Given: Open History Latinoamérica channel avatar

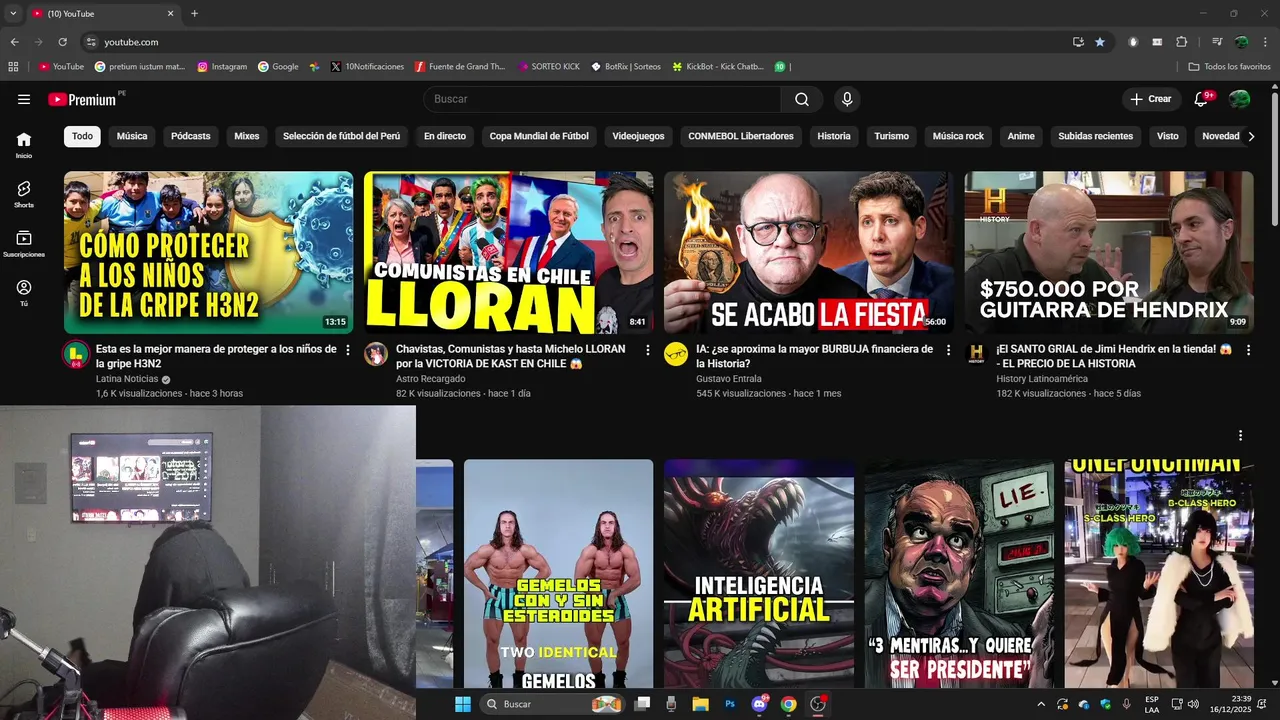Looking at the screenshot, I should pos(976,354).
